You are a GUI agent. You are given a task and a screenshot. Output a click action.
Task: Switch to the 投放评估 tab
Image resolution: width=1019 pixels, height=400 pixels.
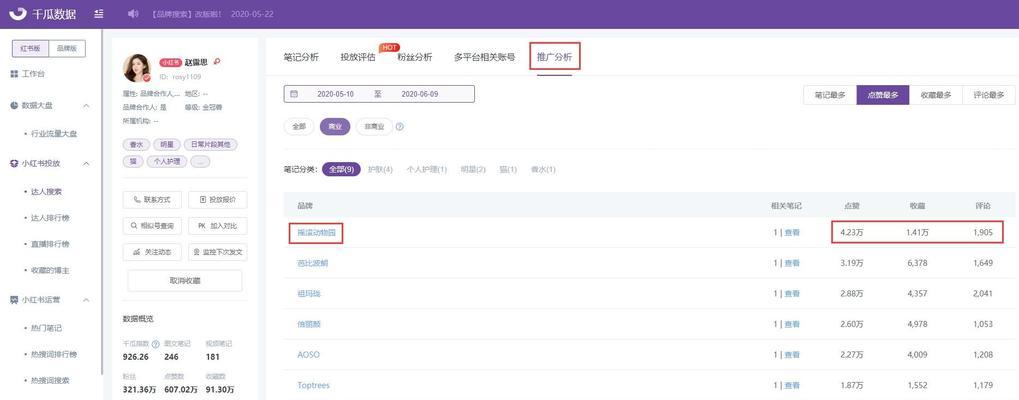358,57
